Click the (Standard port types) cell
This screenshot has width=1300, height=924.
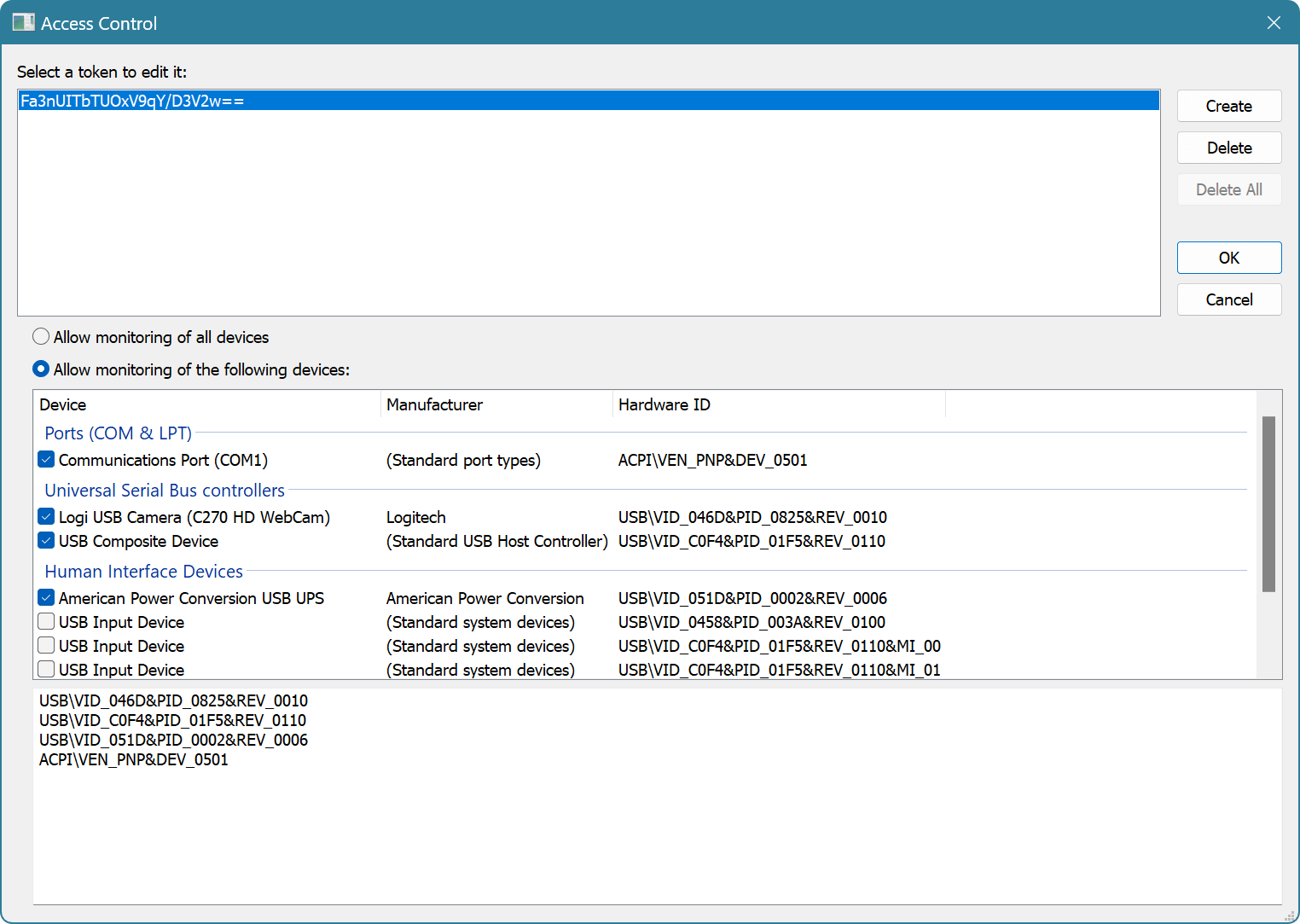[x=463, y=460]
